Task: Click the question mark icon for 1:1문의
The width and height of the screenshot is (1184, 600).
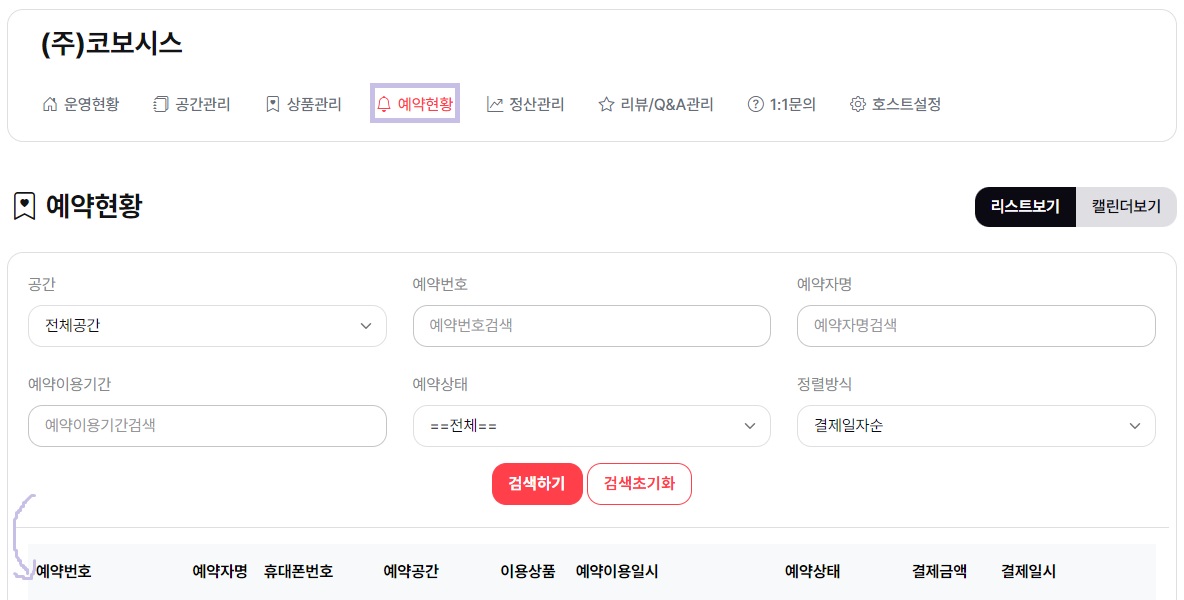Action: 756,104
